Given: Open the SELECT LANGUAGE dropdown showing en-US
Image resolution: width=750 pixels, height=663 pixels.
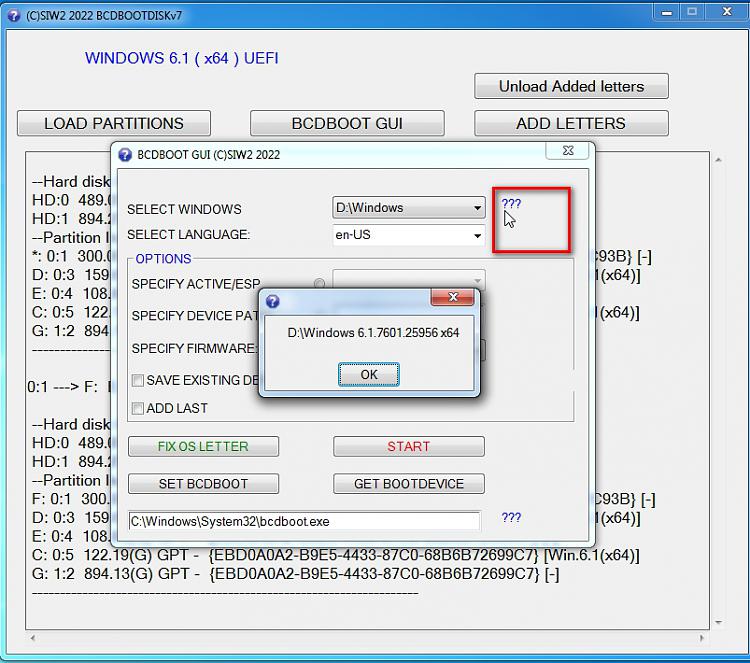Looking at the screenshot, I should click(408, 235).
